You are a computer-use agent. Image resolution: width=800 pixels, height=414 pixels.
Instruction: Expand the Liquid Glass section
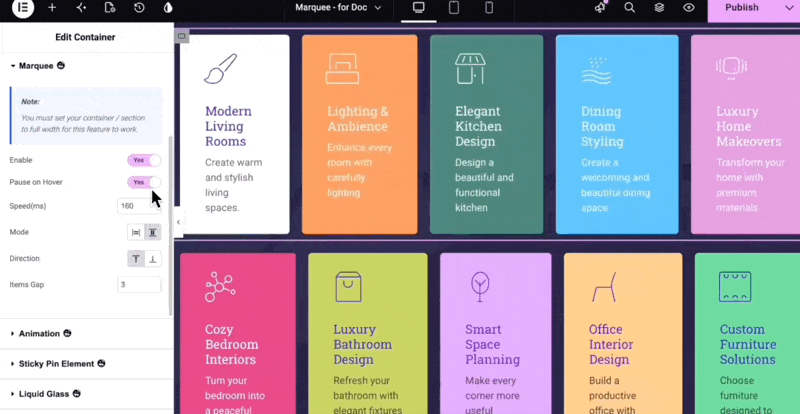click(x=45, y=394)
